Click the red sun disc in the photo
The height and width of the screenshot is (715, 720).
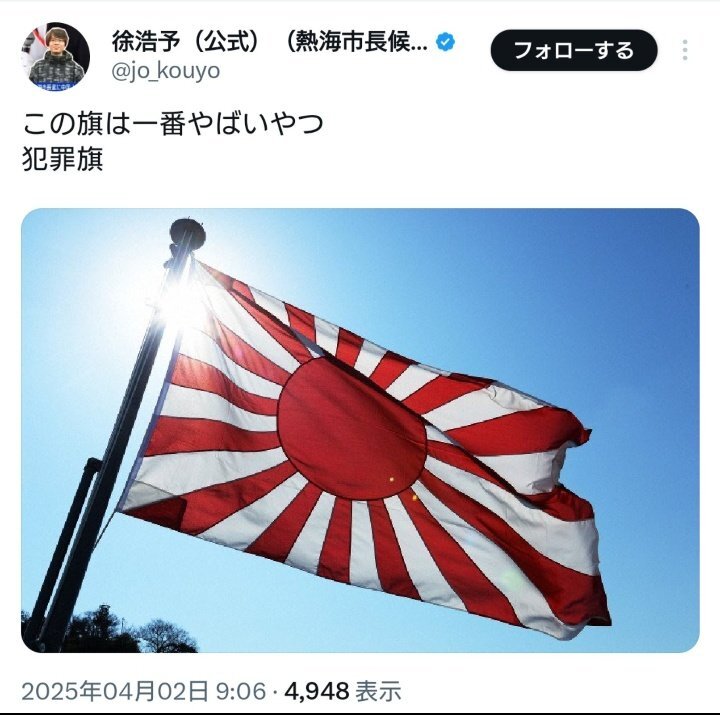(352, 428)
